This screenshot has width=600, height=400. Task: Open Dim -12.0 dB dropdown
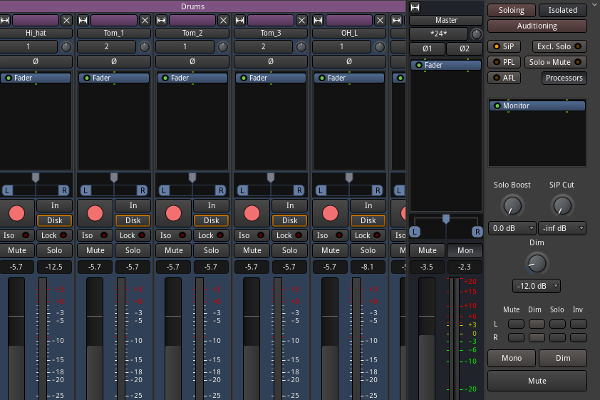click(x=536, y=286)
